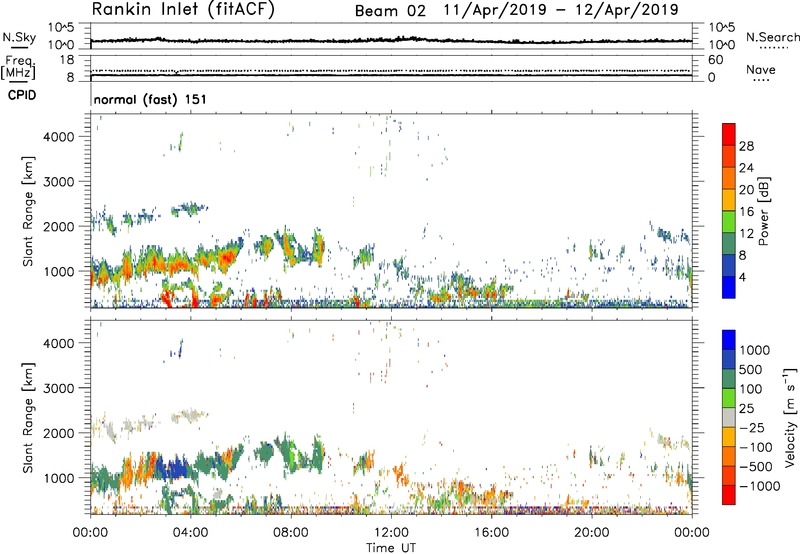
Task: Click the red top segment of Power colorbar
Action: [729, 134]
